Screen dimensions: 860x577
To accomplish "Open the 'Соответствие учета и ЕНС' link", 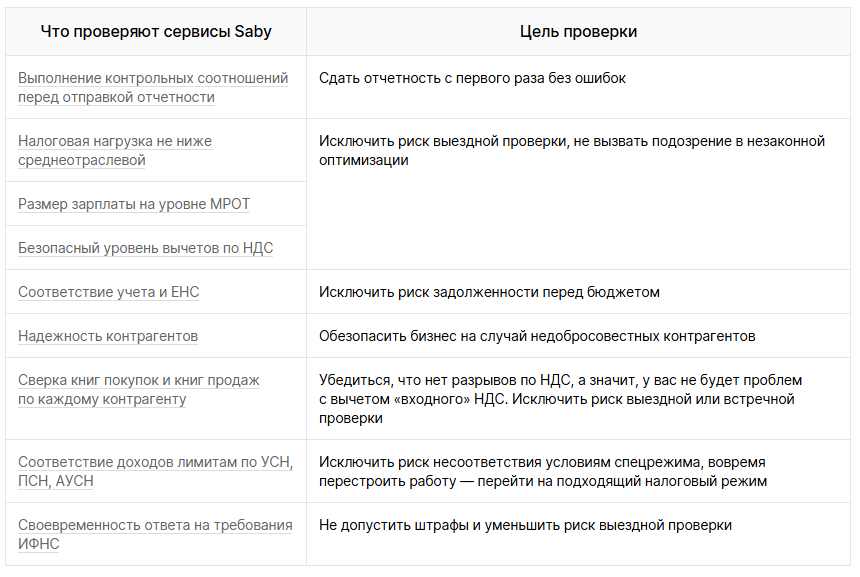I will pyautogui.click(x=109, y=292).
